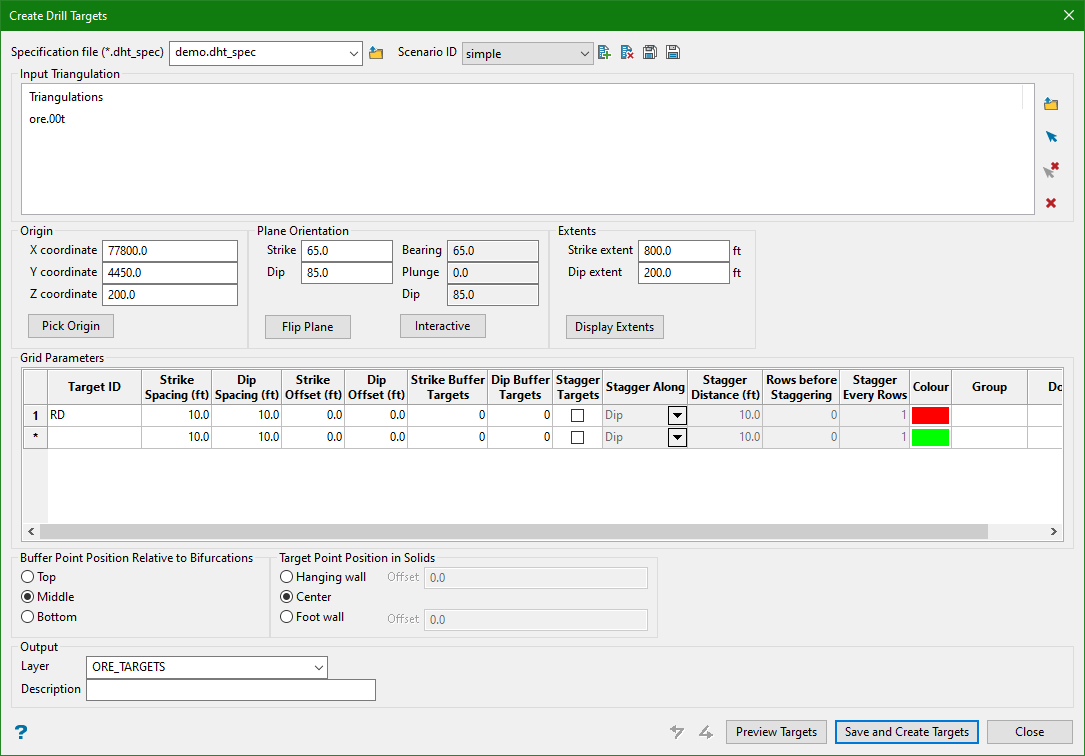Select the Top buffer point radio button
Screen dimensions: 1085x756
click(28, 577)
